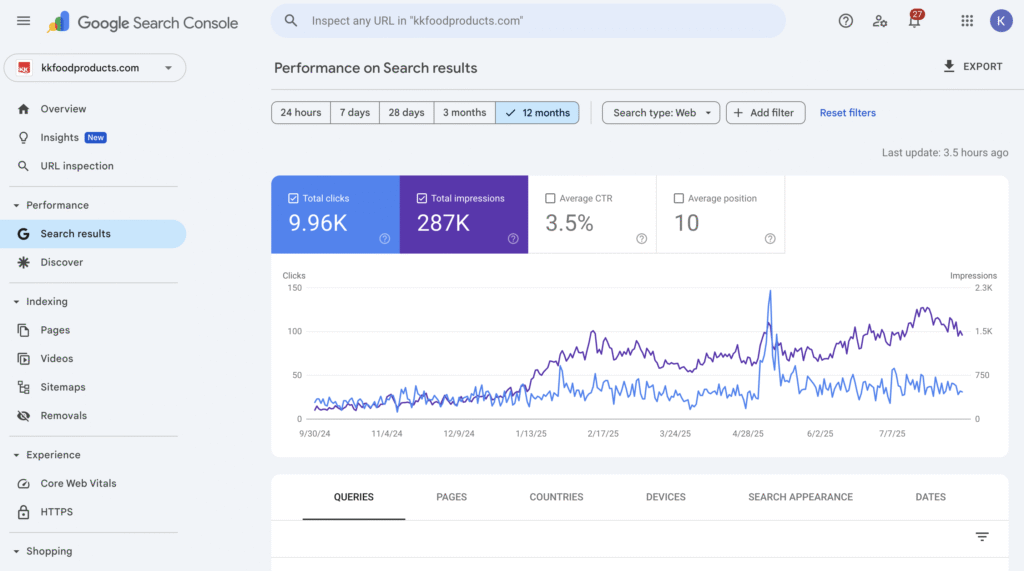Click the Videos icon in sidebar
1024x571 pixels.
[x=24, y=359]
